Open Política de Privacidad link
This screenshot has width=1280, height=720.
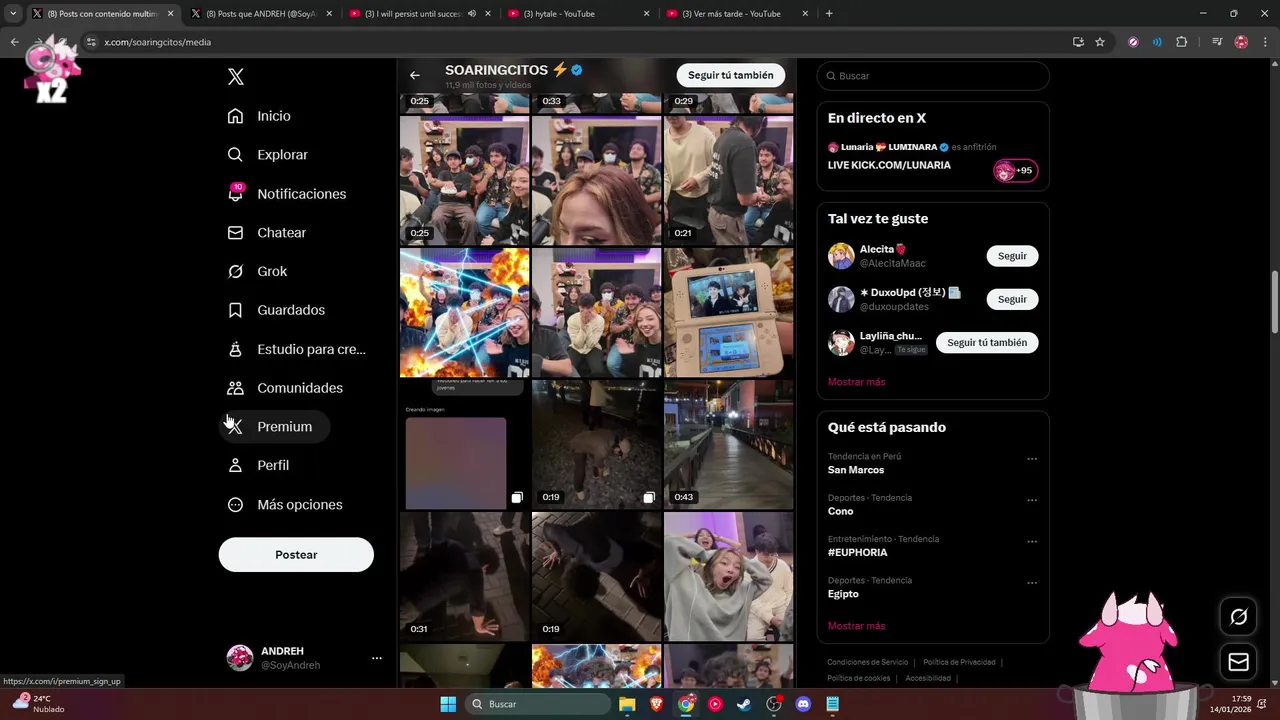click(959, 662)
